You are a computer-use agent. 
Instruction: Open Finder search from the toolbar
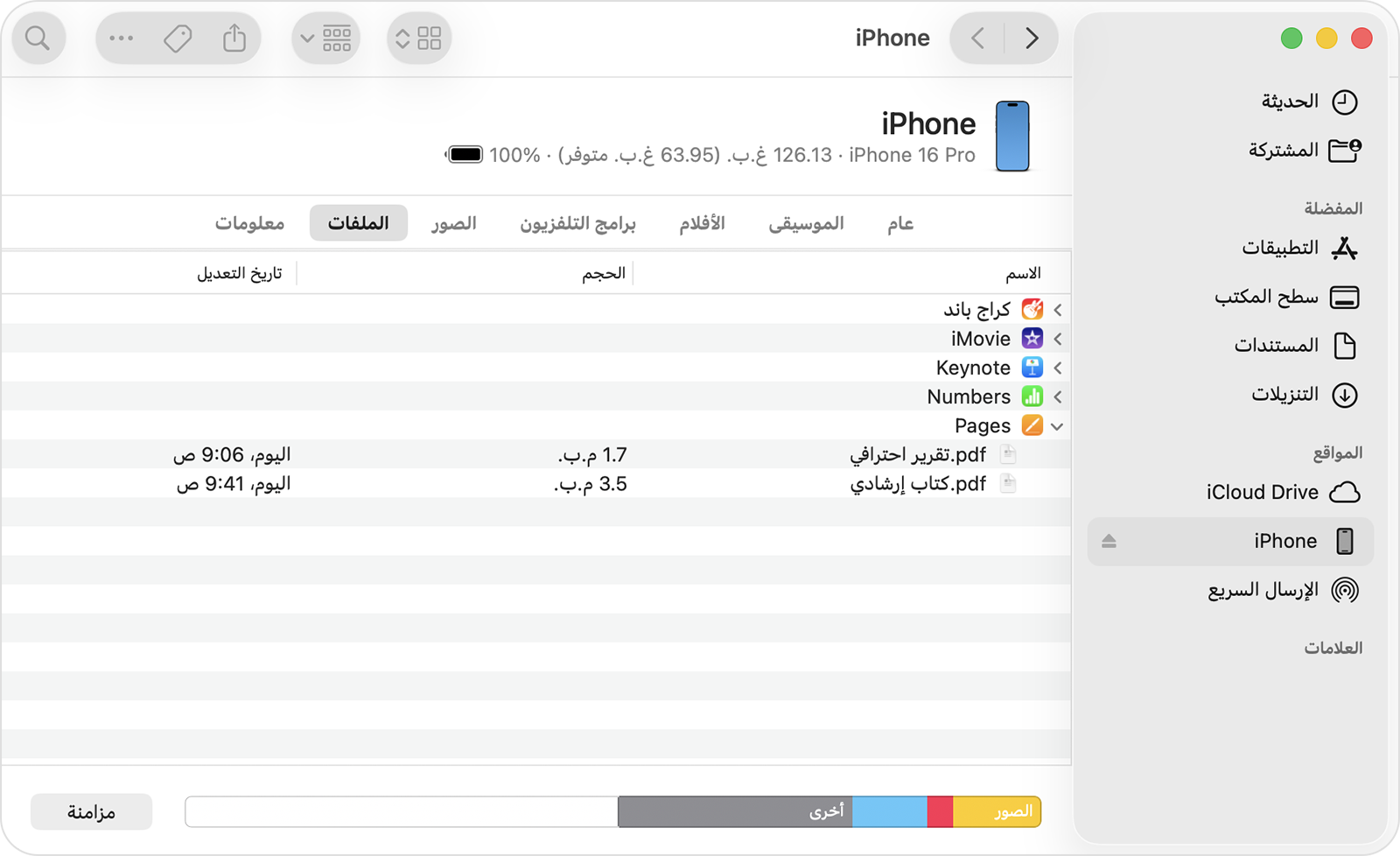pos(38,38)
